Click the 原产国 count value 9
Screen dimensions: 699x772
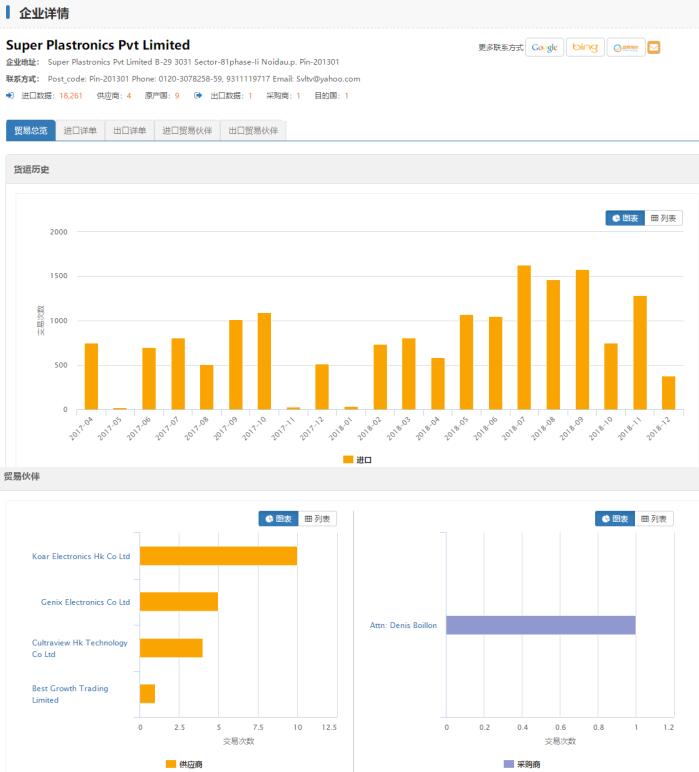(177, 96)
